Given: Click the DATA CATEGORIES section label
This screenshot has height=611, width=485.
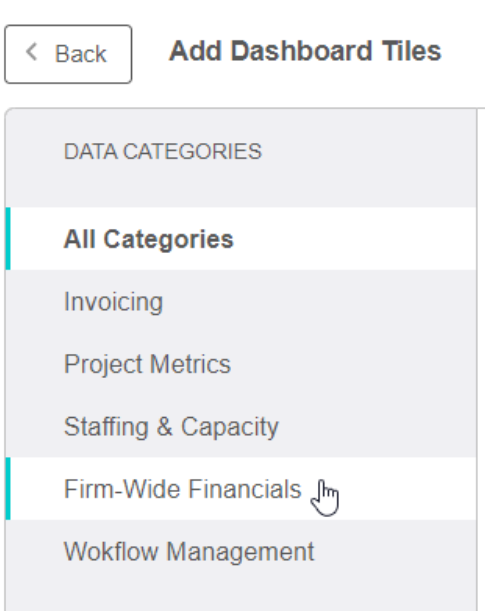Looking at the screenshot, I should coord(162,151).
